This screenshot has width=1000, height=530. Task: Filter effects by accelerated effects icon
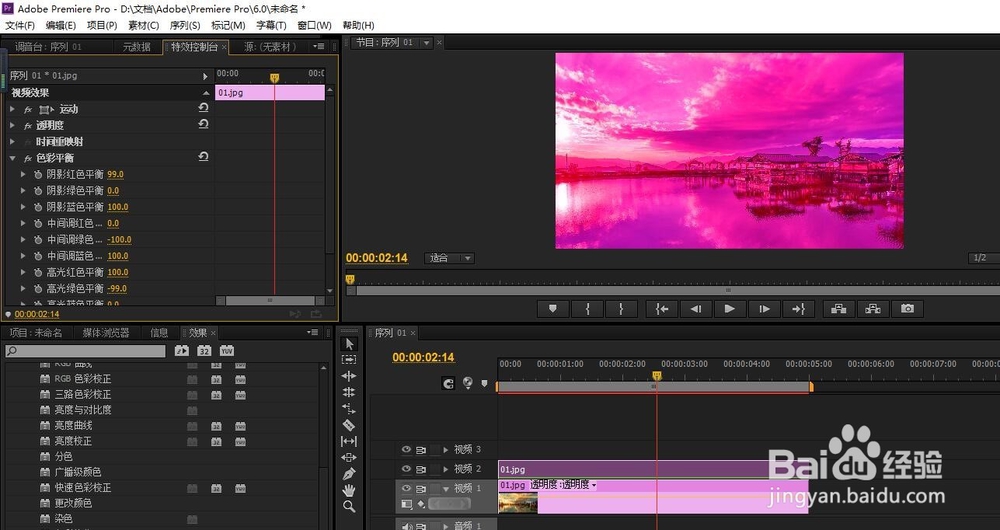[182, 350]
